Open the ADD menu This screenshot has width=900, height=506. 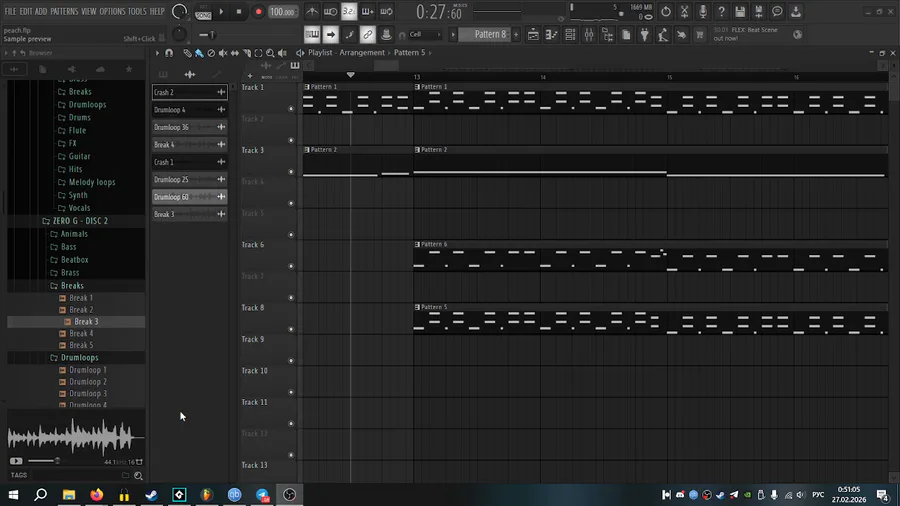click(x=41, y=11)
